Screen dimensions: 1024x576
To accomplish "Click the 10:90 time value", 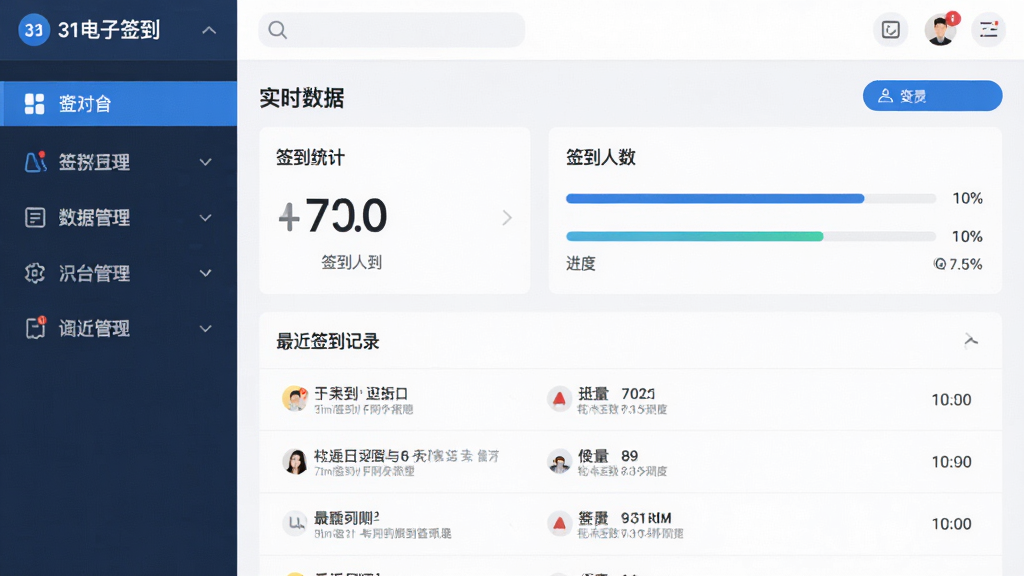I will pyautogui.click(x=951, y=462).
